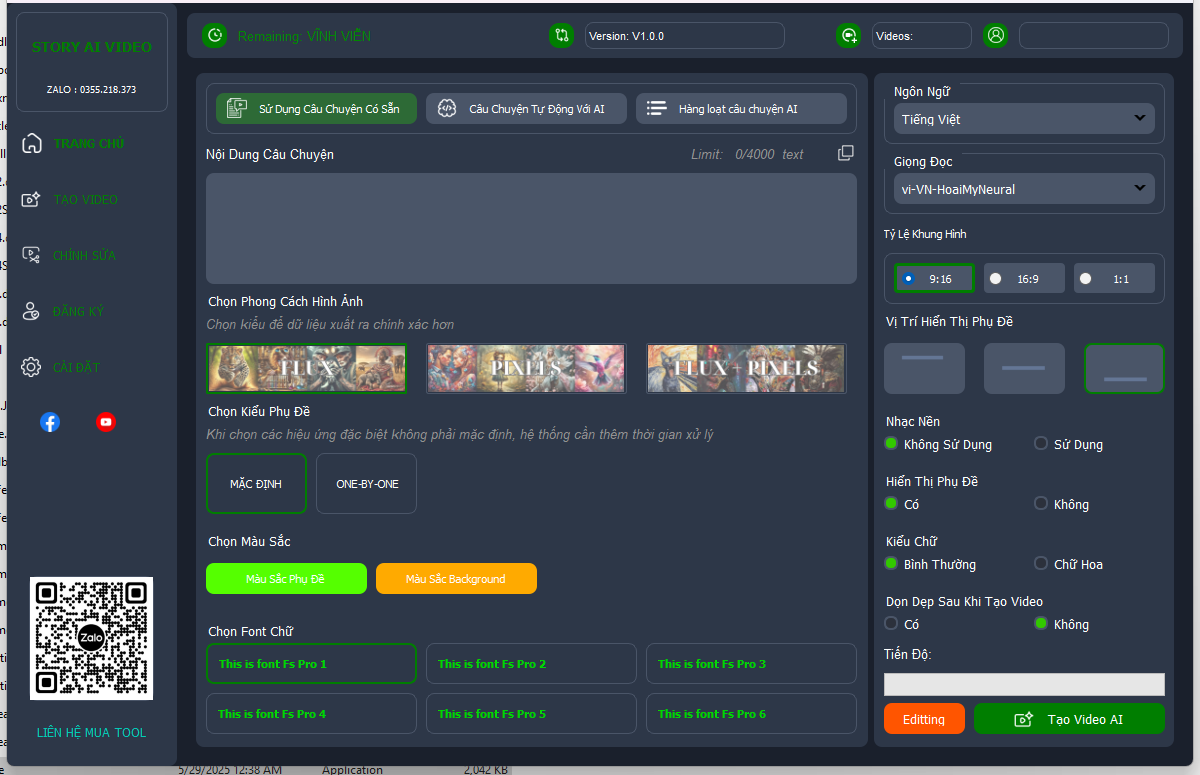Go to TRANG CHỦ menu item
This screenshot has width=1200, height=775.
pyautogui.click(x=89, y=144)
